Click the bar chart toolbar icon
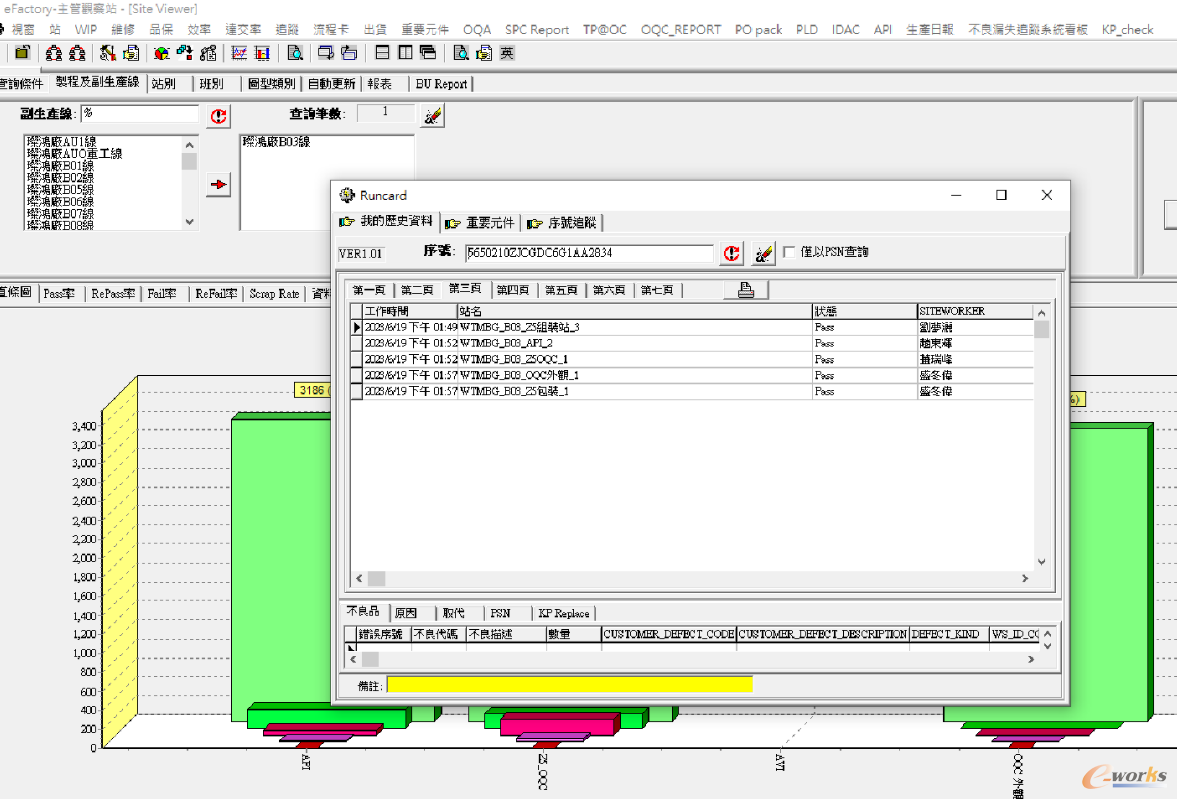The image size is (1177, 799). point(262,53)
